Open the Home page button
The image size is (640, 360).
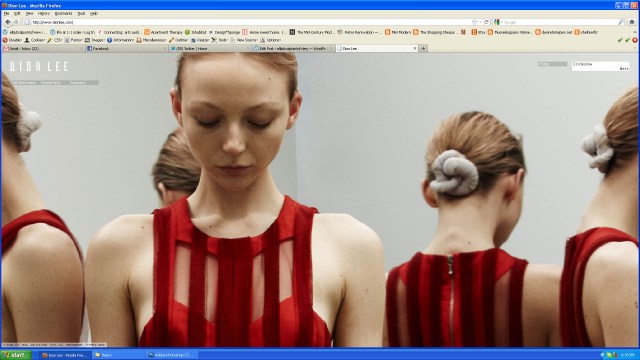pos(632,22)
